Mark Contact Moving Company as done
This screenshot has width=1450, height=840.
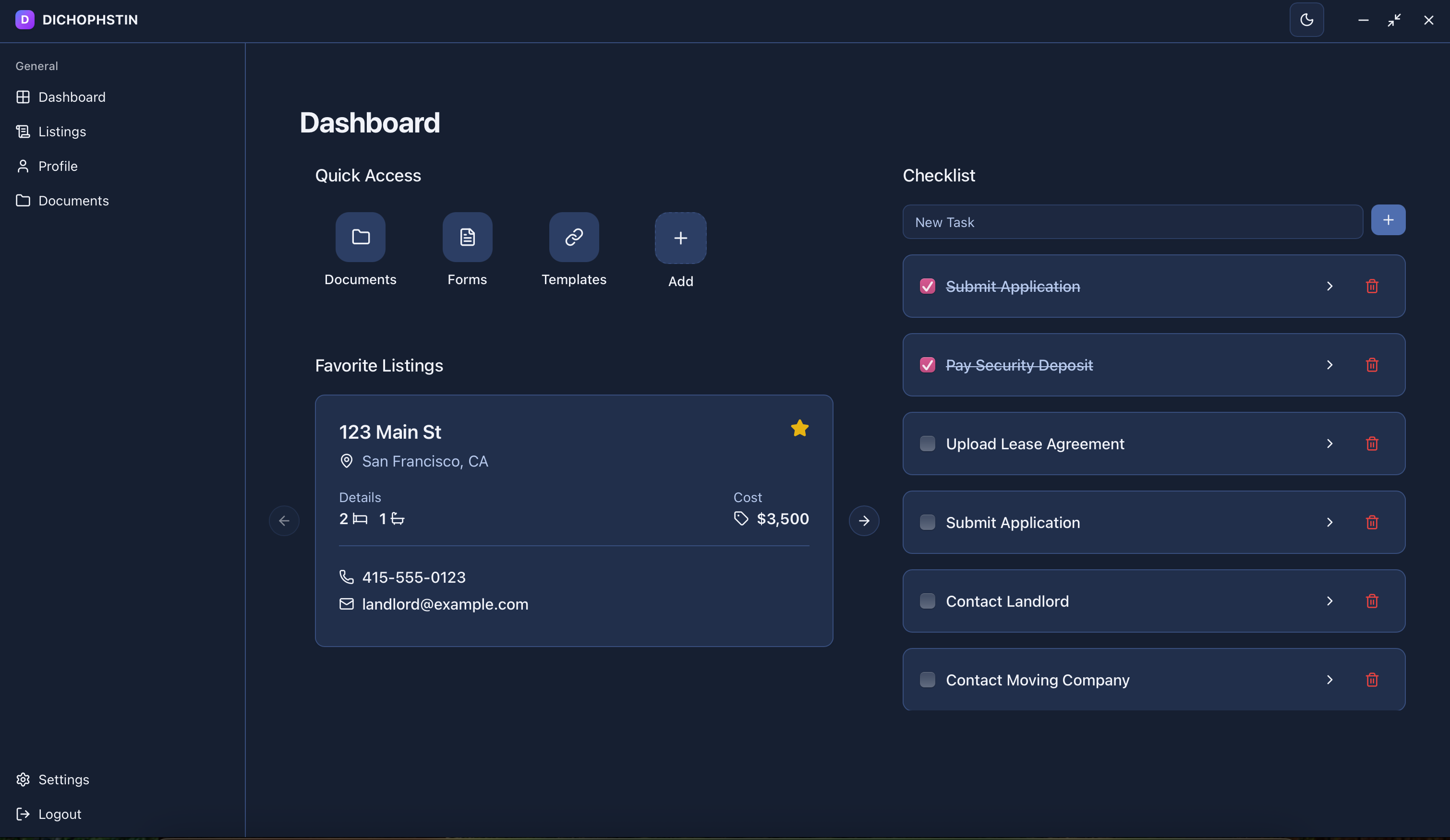[927, 680]
